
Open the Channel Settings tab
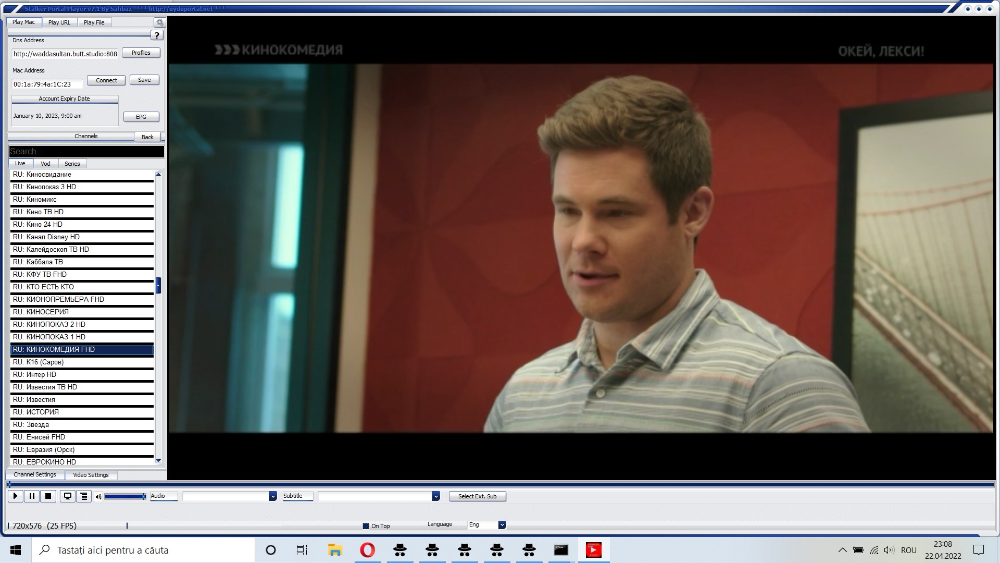[35, 475]
